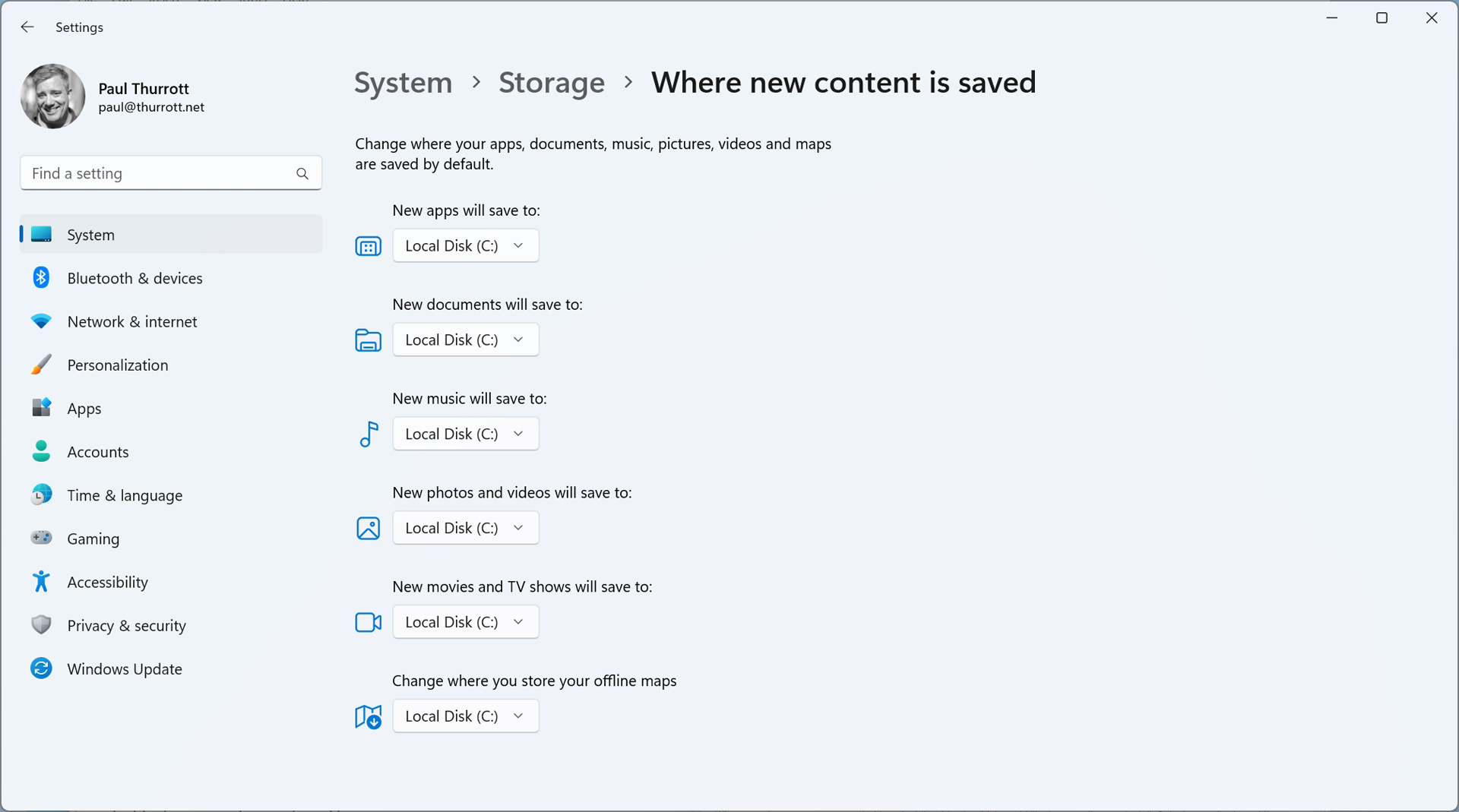Open Time & language settings
Screen dimensions: 1459x812
[125, 495]
